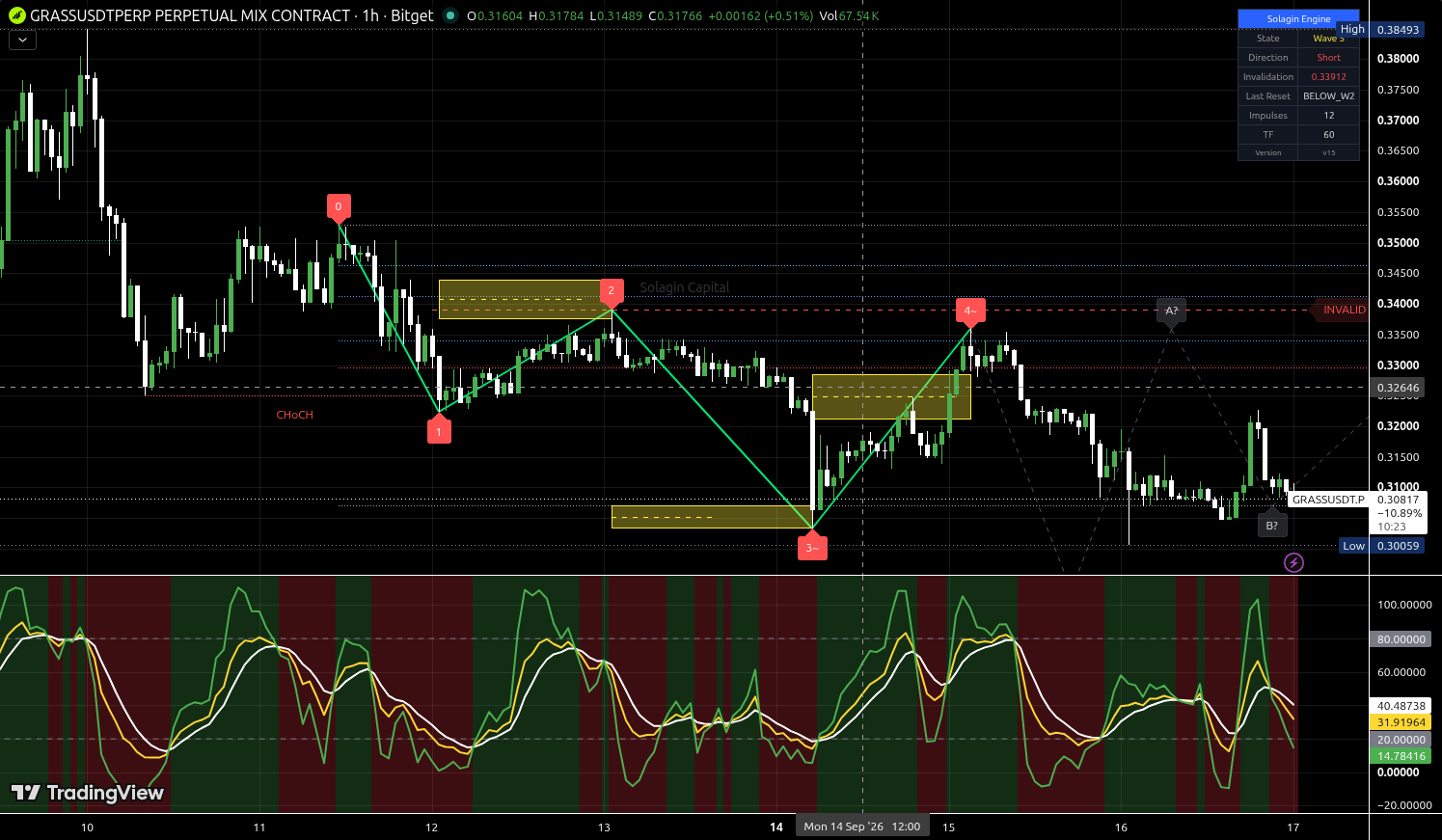Viewport: 1442px width, 840px height.
Task: Click the Short direction cell
Action: pyautogui.click(x=1329, y=58)
